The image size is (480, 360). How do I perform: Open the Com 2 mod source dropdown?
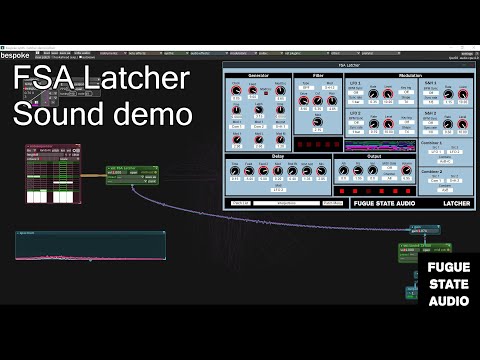pos(259,127)
